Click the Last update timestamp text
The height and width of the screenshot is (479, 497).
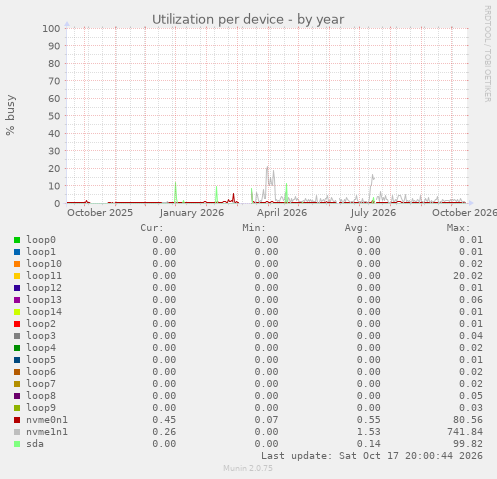tap(372, 456)
